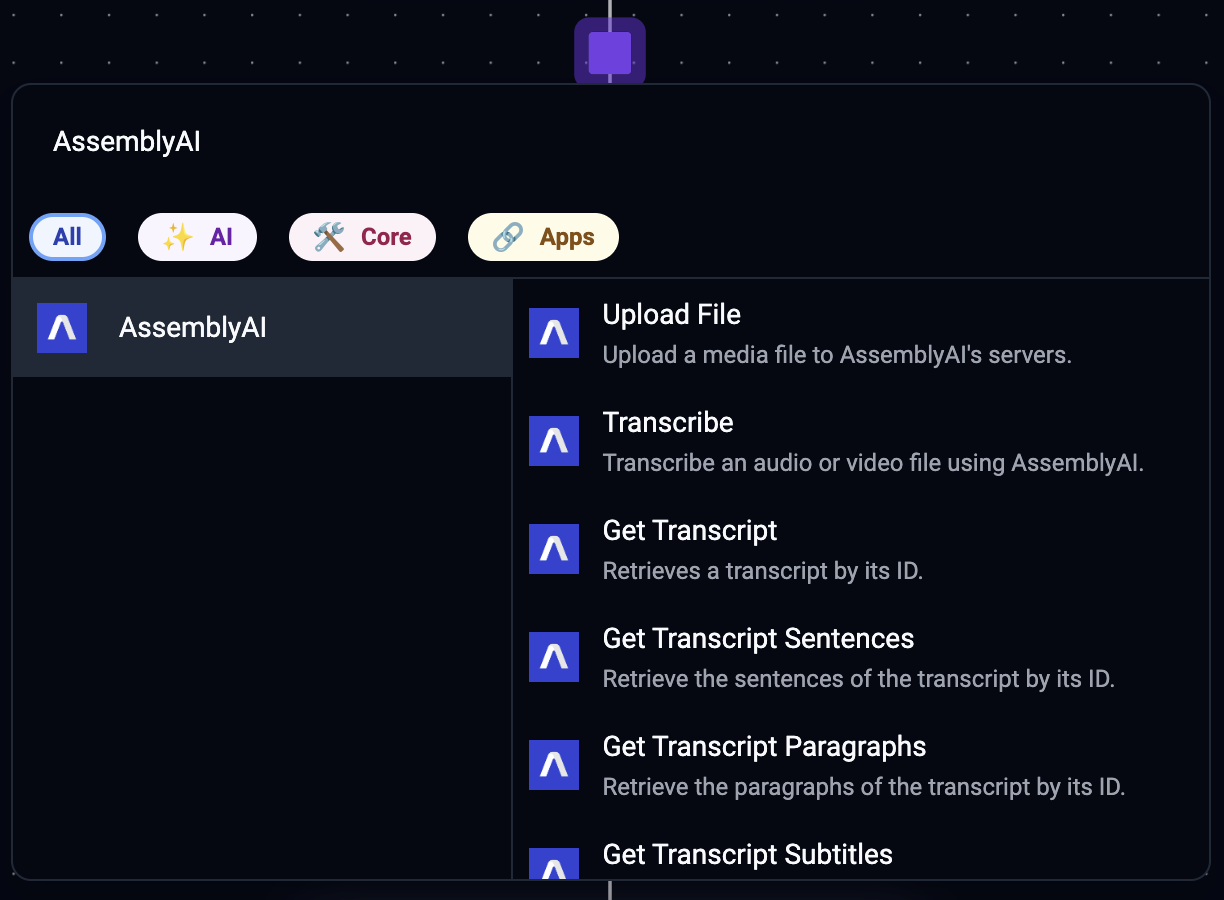Switch to the Core filter tab
This screenshot has height=900, width=1224.
pos(362,237)
